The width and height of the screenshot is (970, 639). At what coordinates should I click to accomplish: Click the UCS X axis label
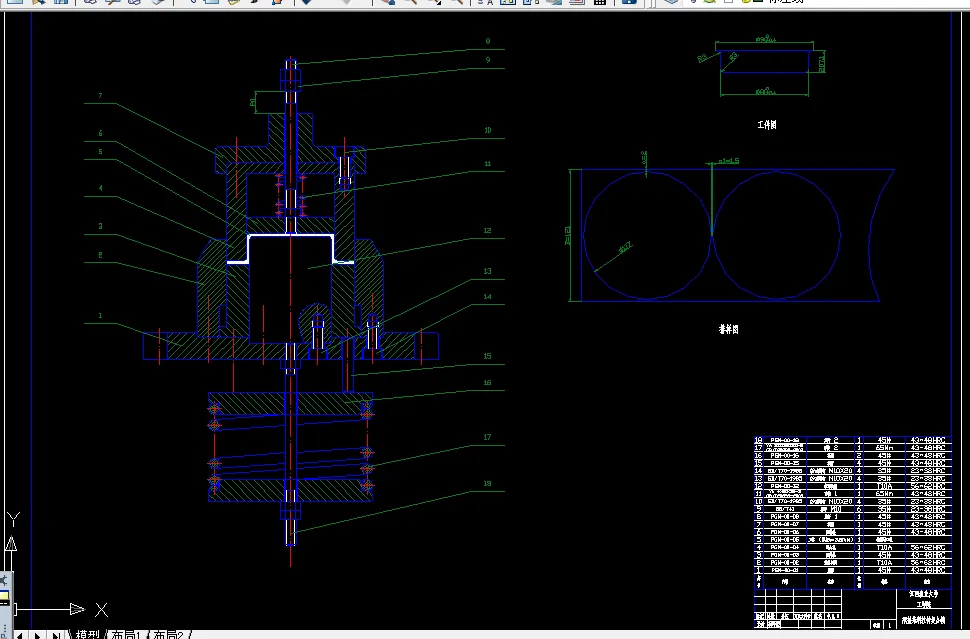(x=101, y=610)
